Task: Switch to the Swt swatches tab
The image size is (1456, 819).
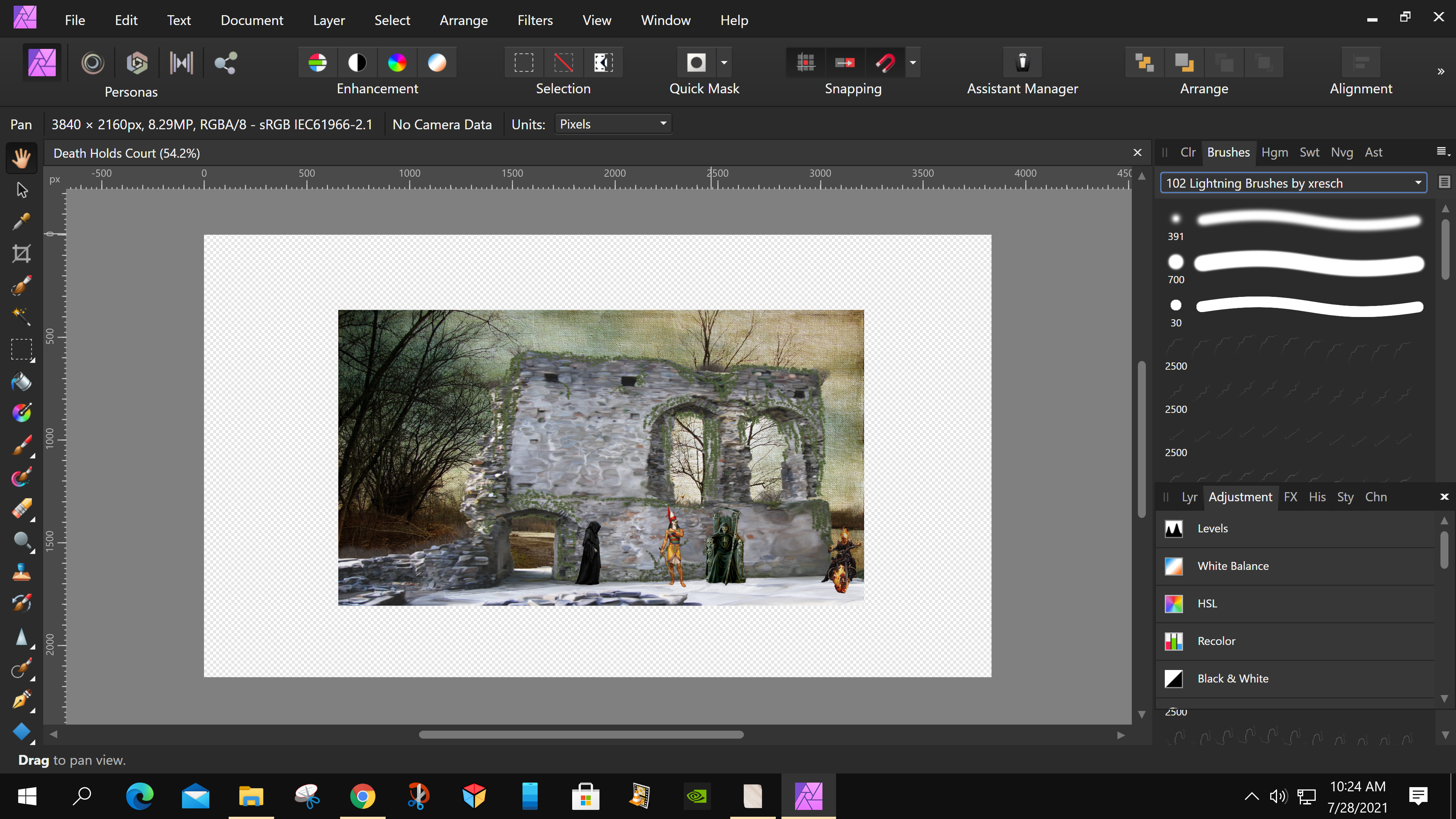Action: pos(1309,152)
